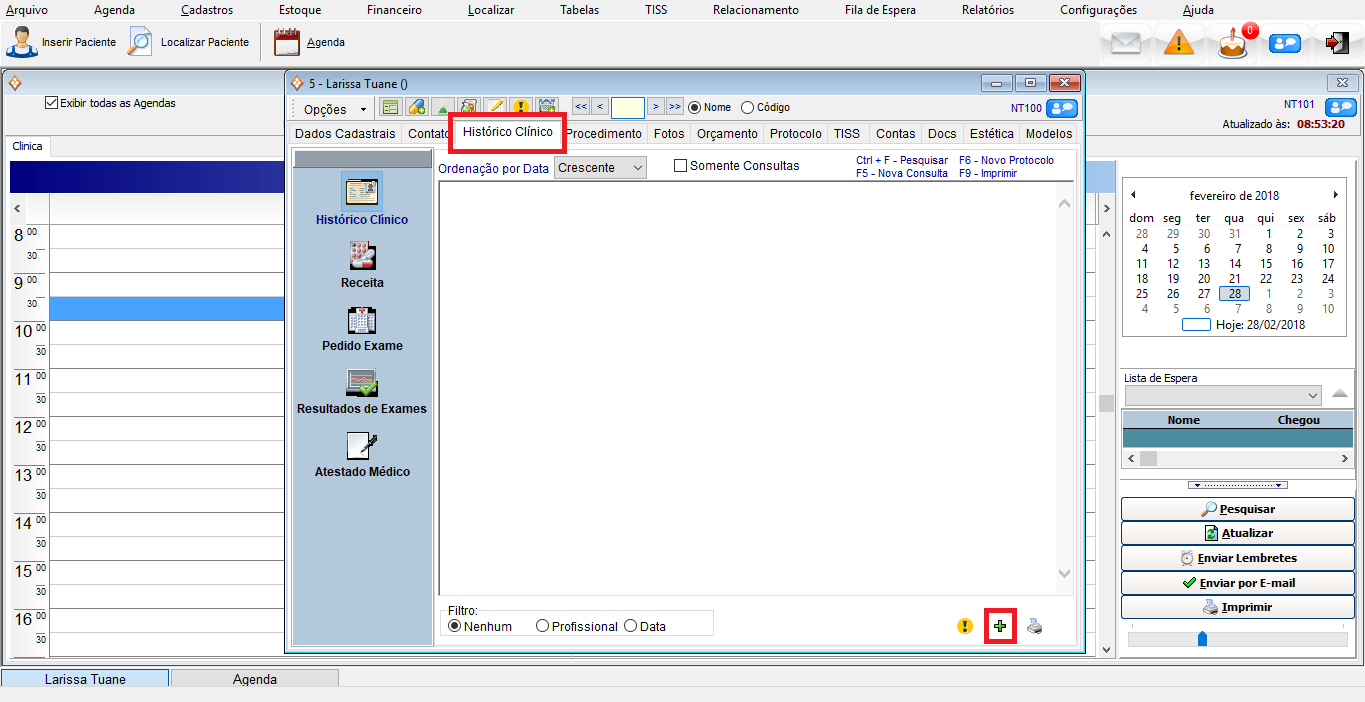
Task: Click the Atualizar button
Action: 1236,533
